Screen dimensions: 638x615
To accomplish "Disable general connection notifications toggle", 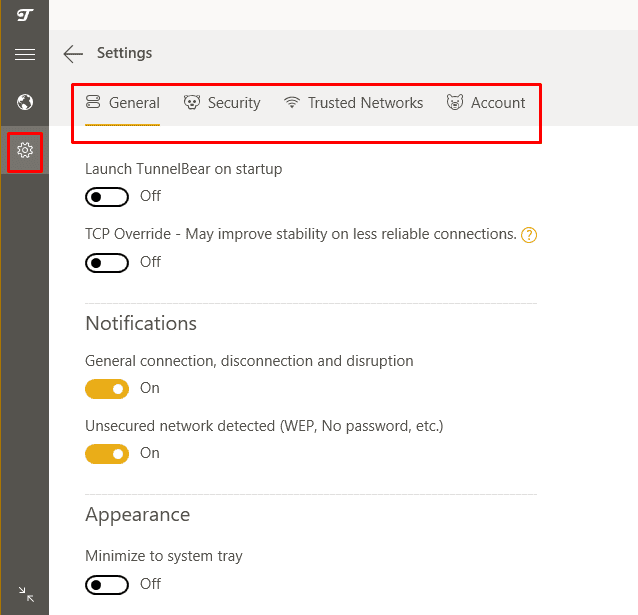I will (107, 389).
